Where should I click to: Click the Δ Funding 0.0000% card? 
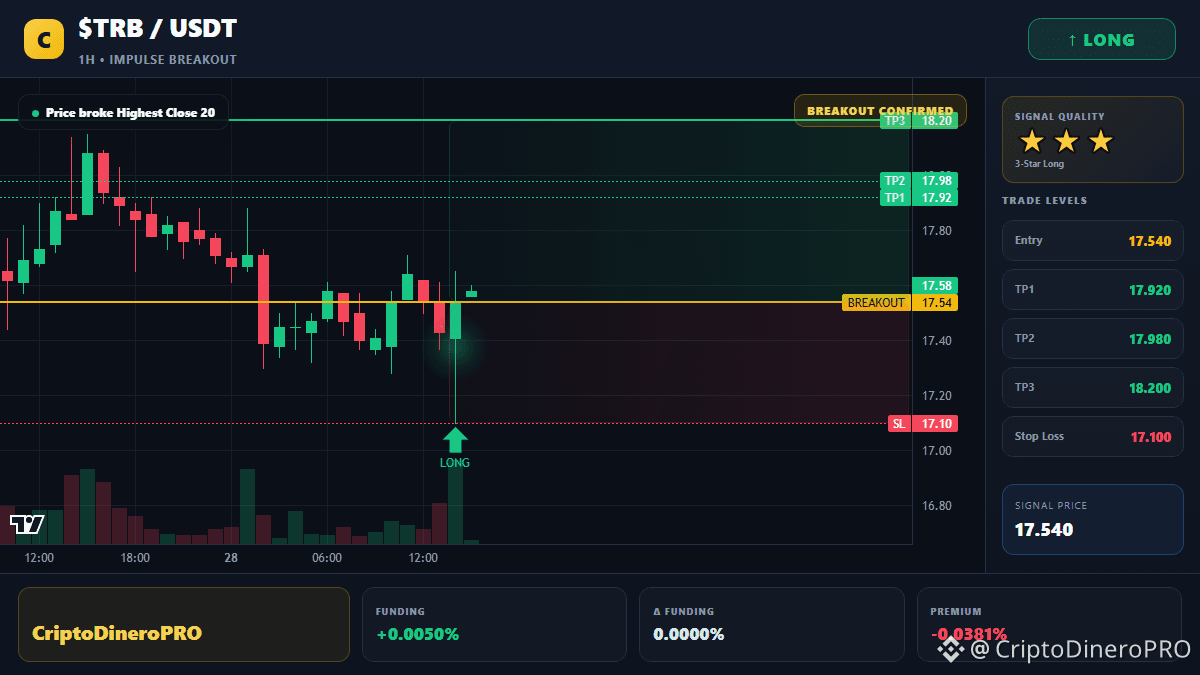pyautogui.click(x=771, y=624)
